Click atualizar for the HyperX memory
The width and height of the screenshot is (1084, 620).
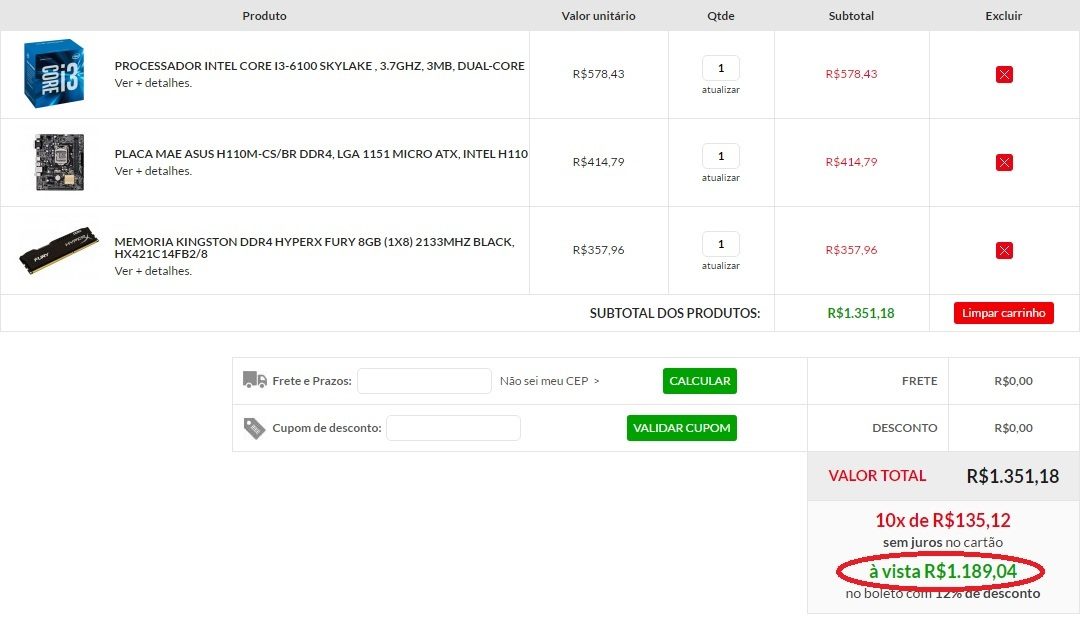pos(720,265)
